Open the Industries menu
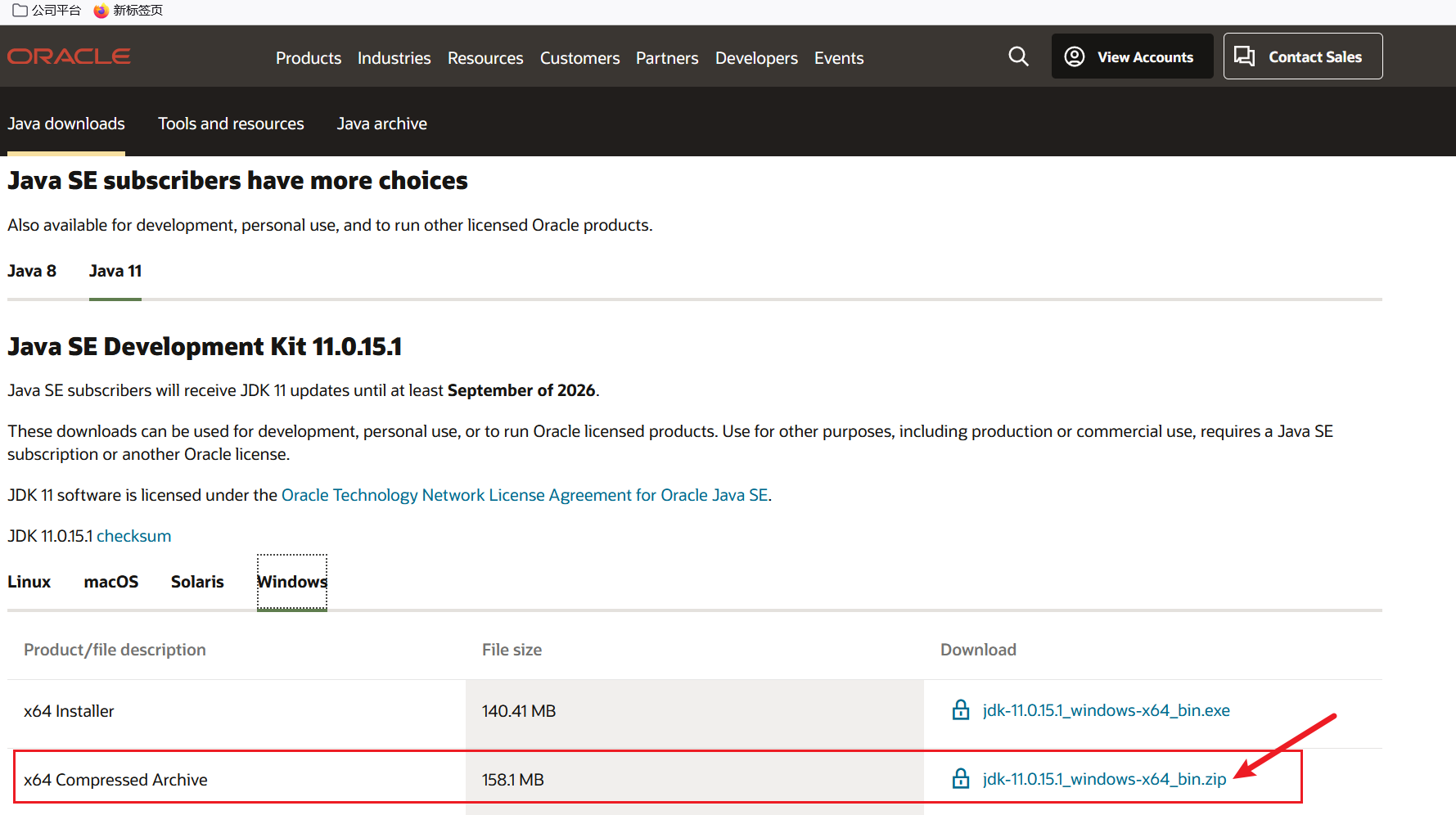Viewport: 1456px width, 815px height. pyautogui.click(x=394, y=58)
